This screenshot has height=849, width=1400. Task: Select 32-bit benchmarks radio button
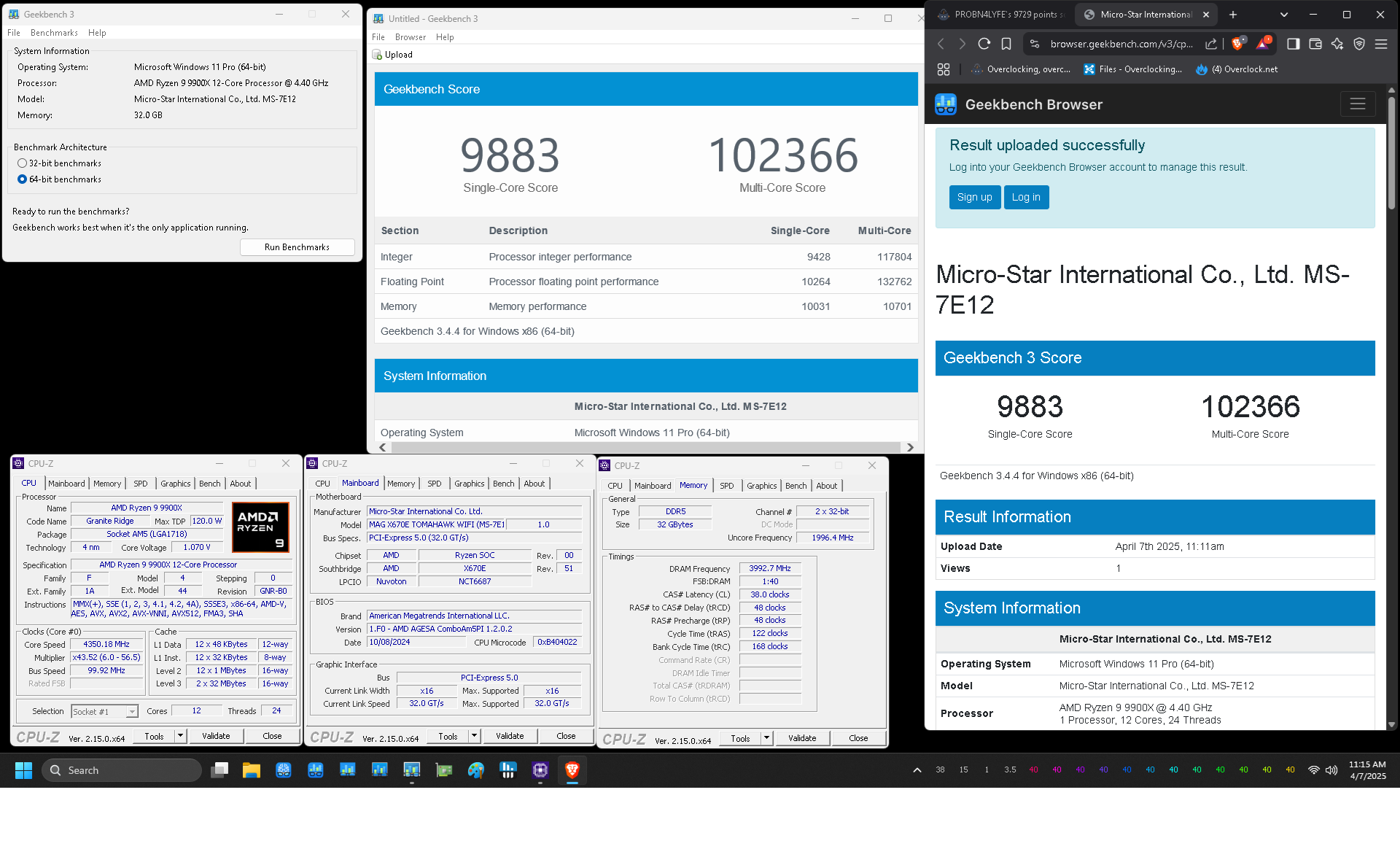coord(22,163)
